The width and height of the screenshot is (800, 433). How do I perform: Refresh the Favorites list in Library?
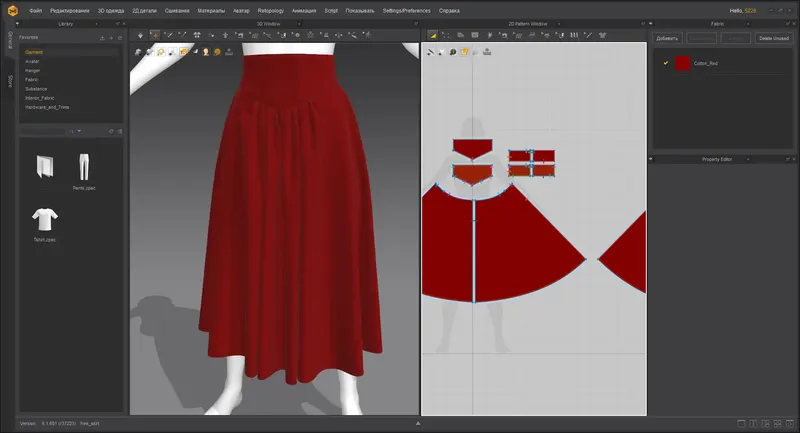121,37
